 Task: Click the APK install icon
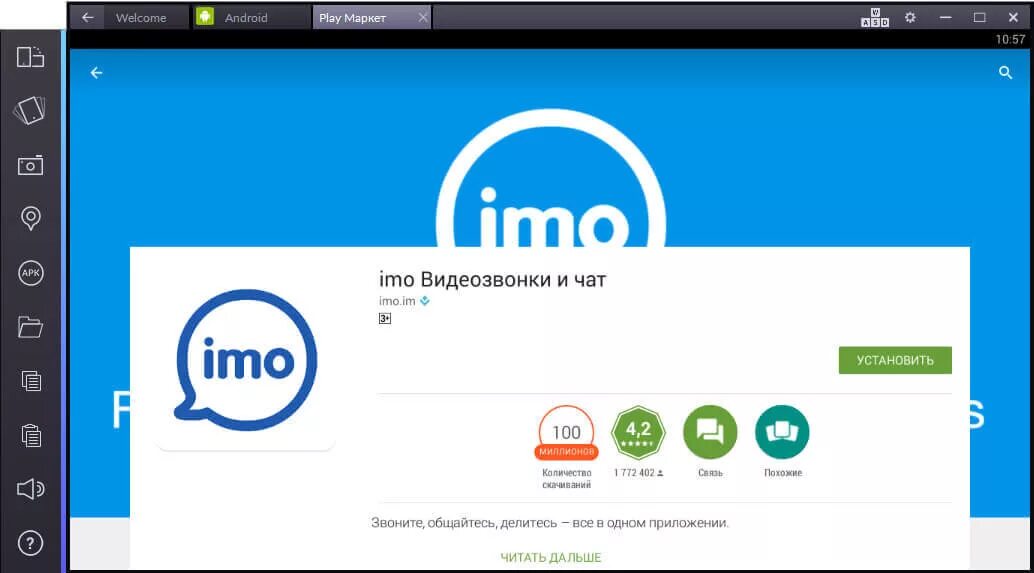[30, 273]
